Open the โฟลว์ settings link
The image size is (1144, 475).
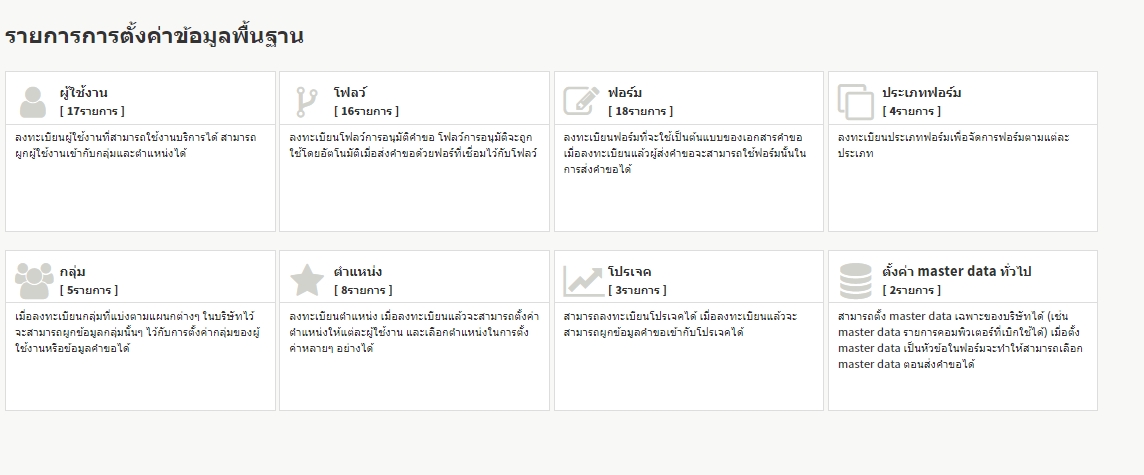pyautogui.click(x=350, y=93)
